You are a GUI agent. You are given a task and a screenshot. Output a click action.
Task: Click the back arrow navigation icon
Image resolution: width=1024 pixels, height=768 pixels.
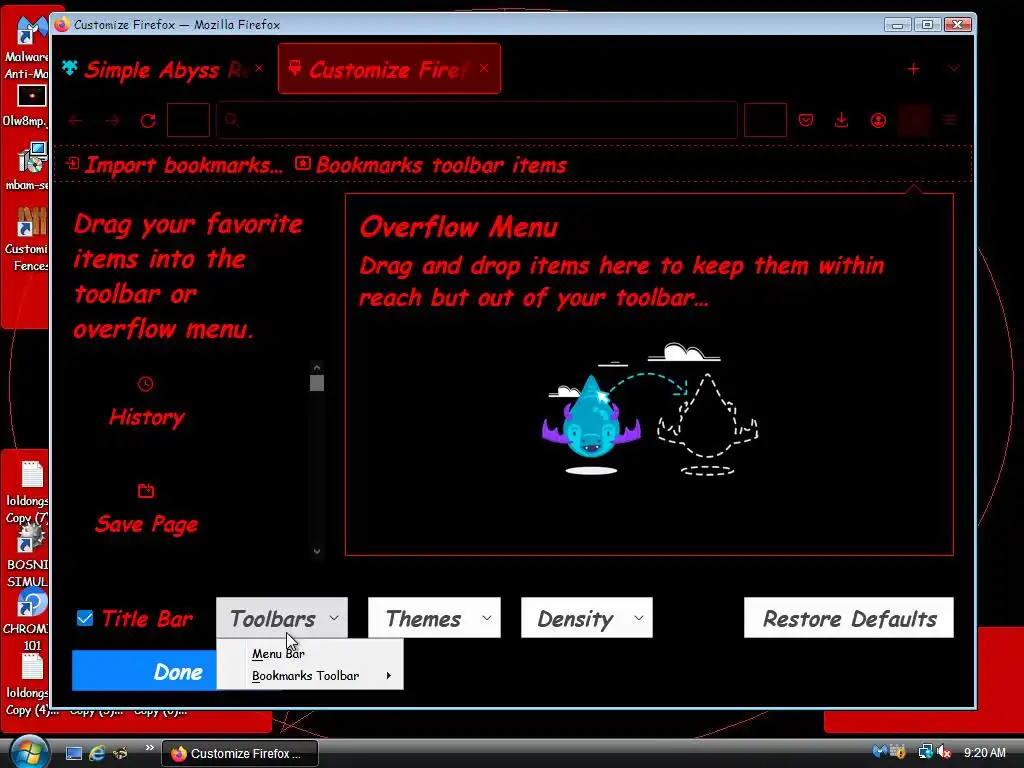[x=75, y=121]
